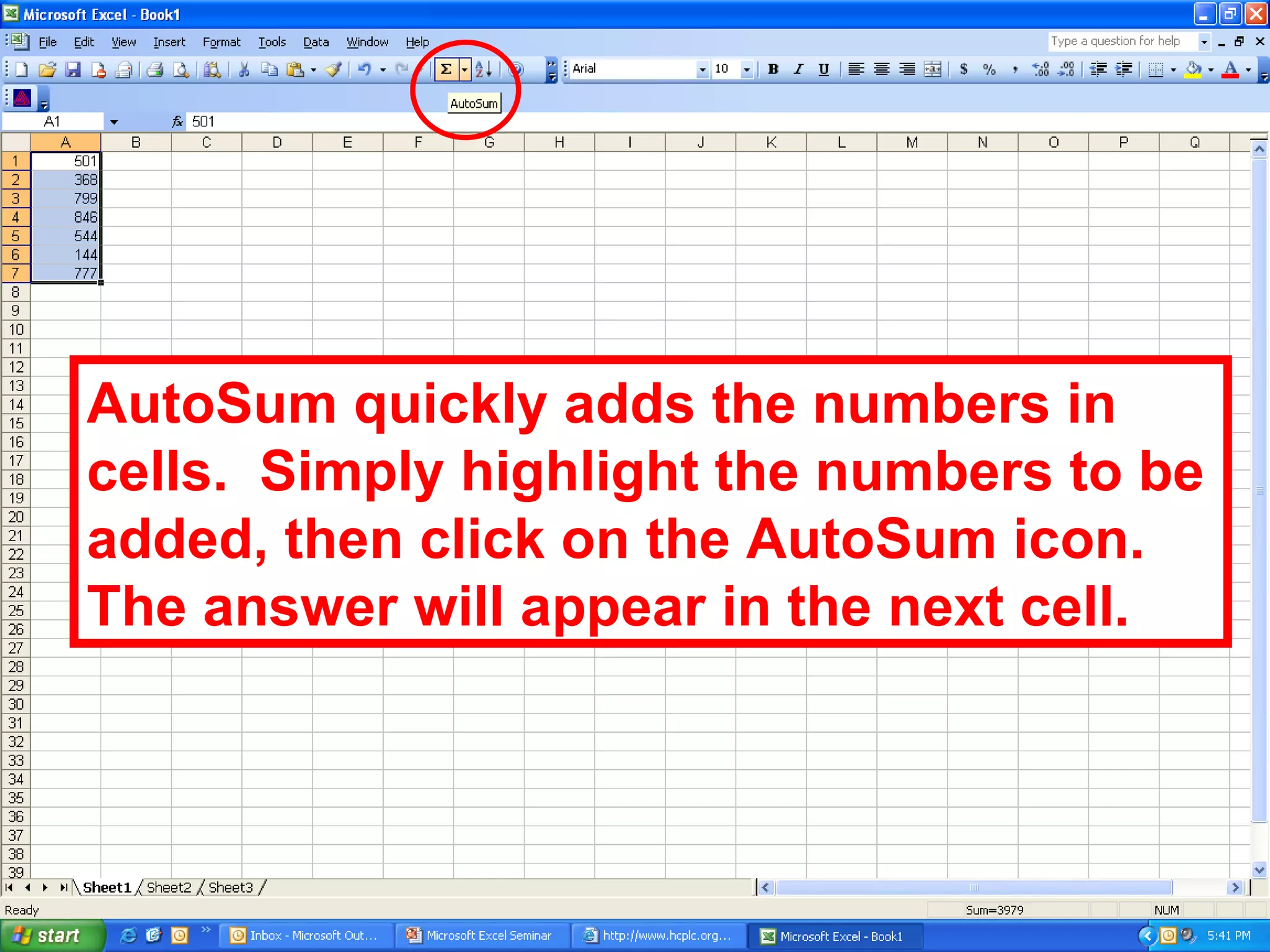
Task: Merge and Center the cells
Action: click(x=933, y=69)
